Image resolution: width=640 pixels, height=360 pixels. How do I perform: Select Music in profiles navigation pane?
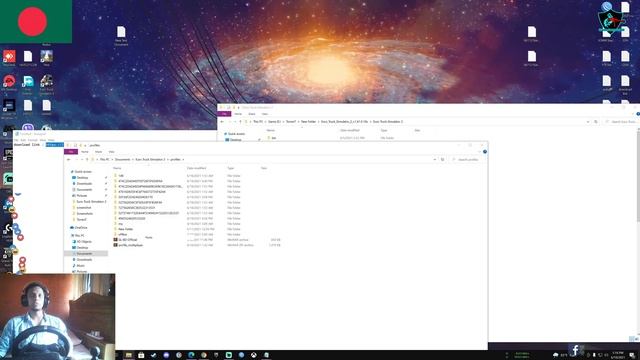[80, 266]
